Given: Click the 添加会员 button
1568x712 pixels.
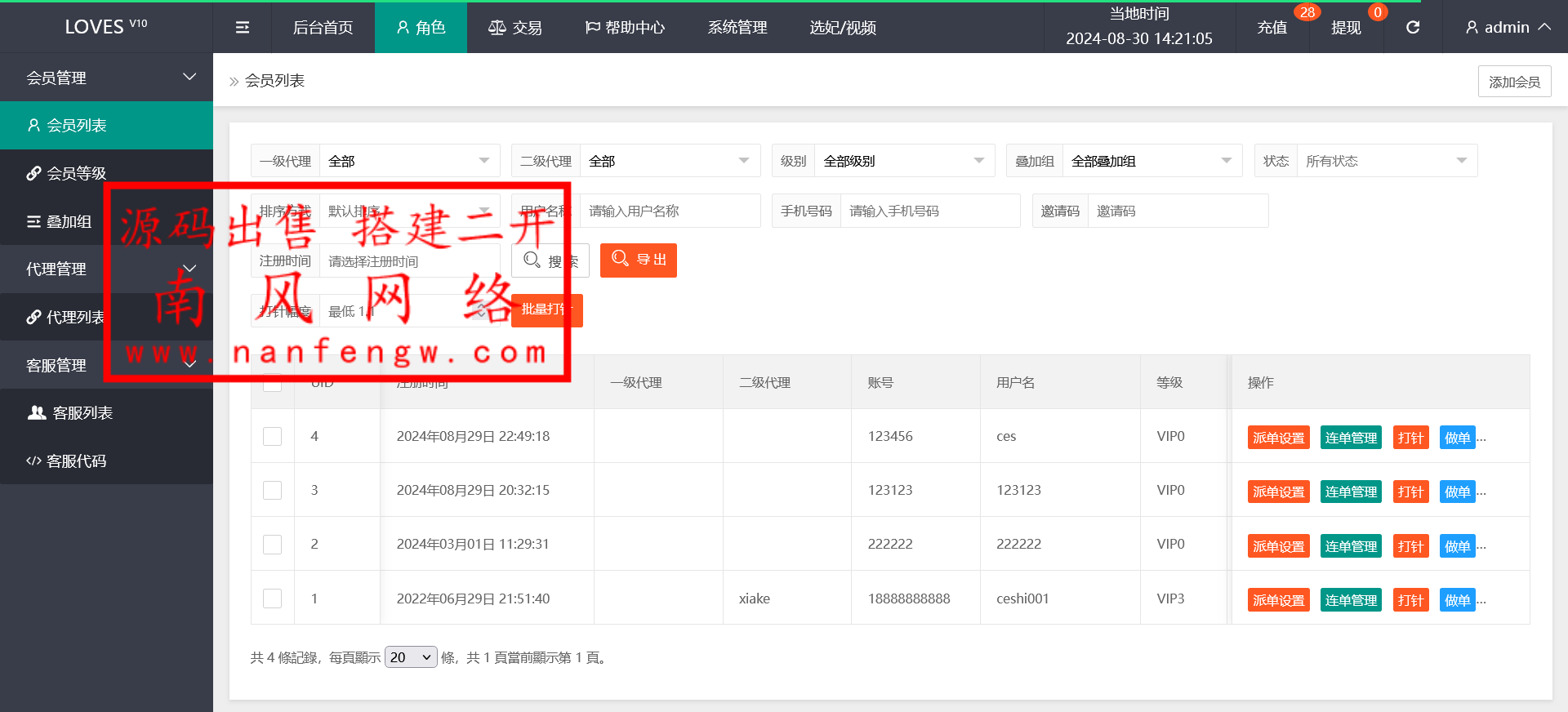Looking at the screenshot, I should point(1514,82).
